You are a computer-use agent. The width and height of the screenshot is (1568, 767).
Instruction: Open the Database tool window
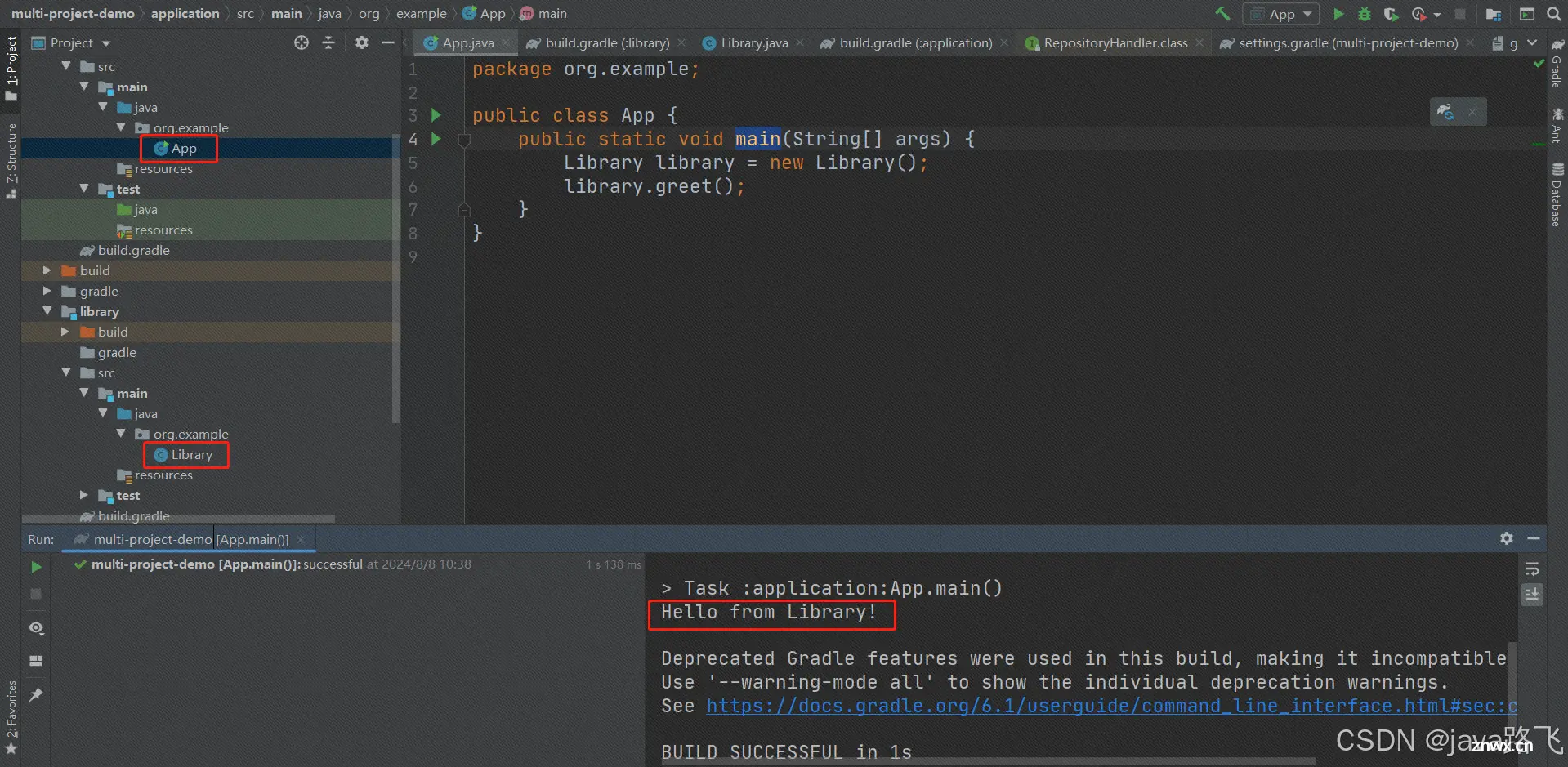coord(1557,195)
